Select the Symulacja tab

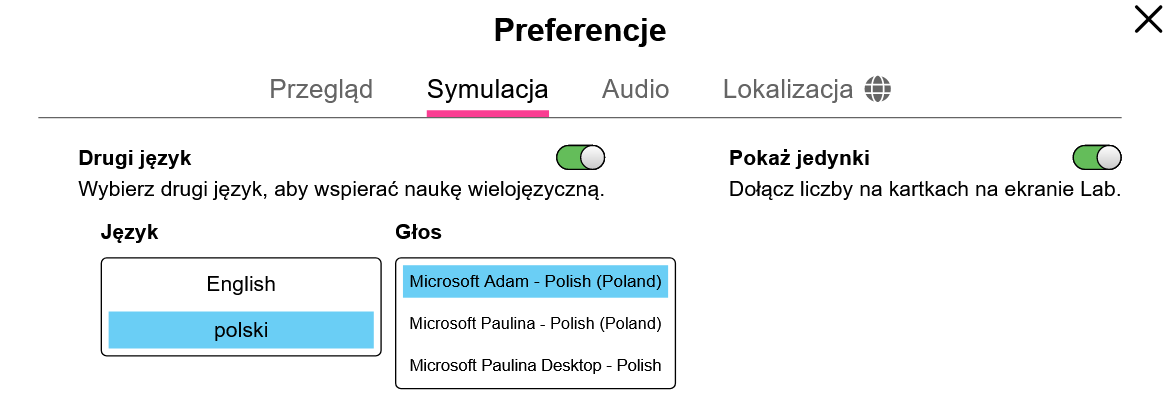(487, 90)
